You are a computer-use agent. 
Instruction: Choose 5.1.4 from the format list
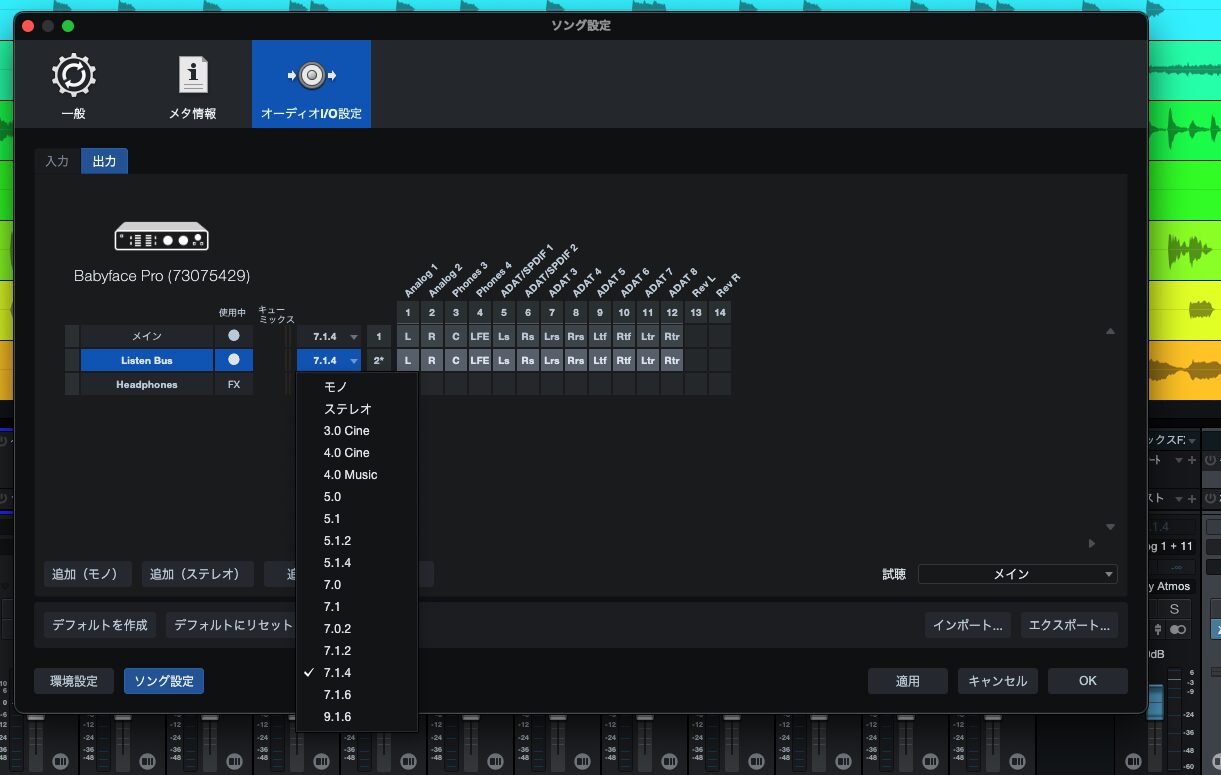tap(337, 562)
